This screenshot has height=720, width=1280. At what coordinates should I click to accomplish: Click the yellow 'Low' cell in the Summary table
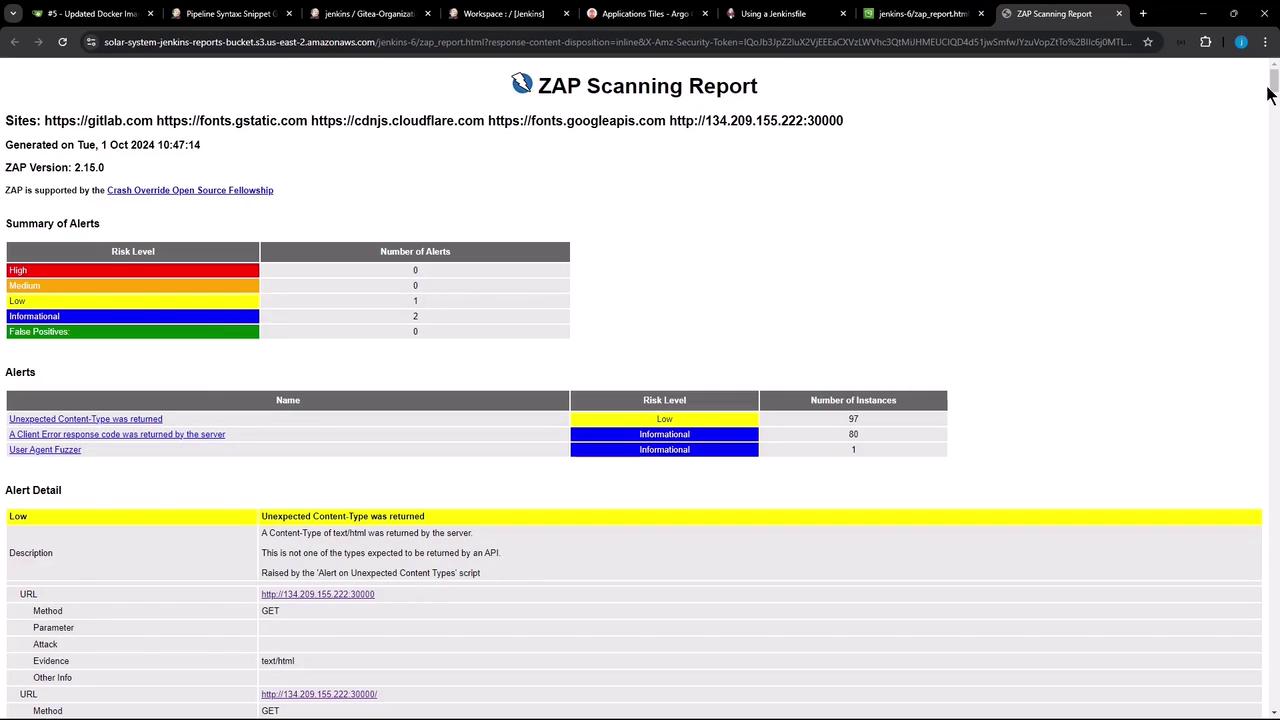[x=133, y=301]
